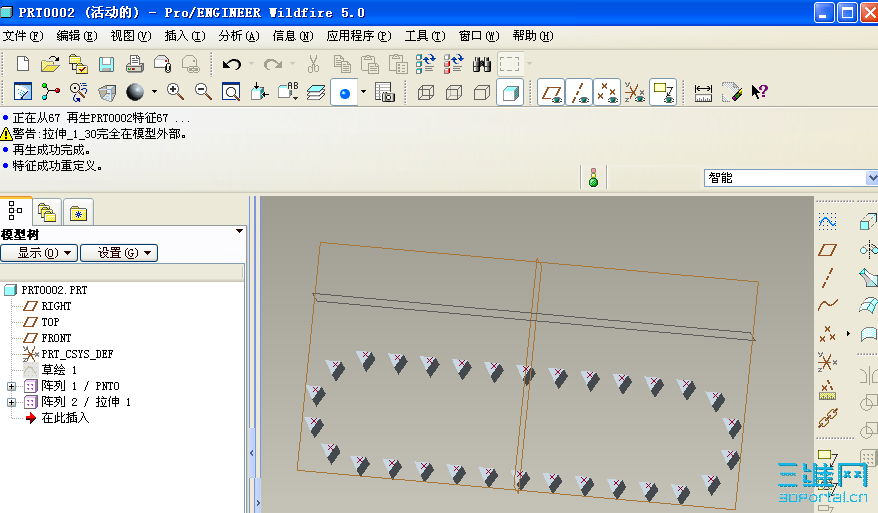This screenshot has height=513, width=878.
Task: Open the Layers stack icon
Action: (316, 92)
